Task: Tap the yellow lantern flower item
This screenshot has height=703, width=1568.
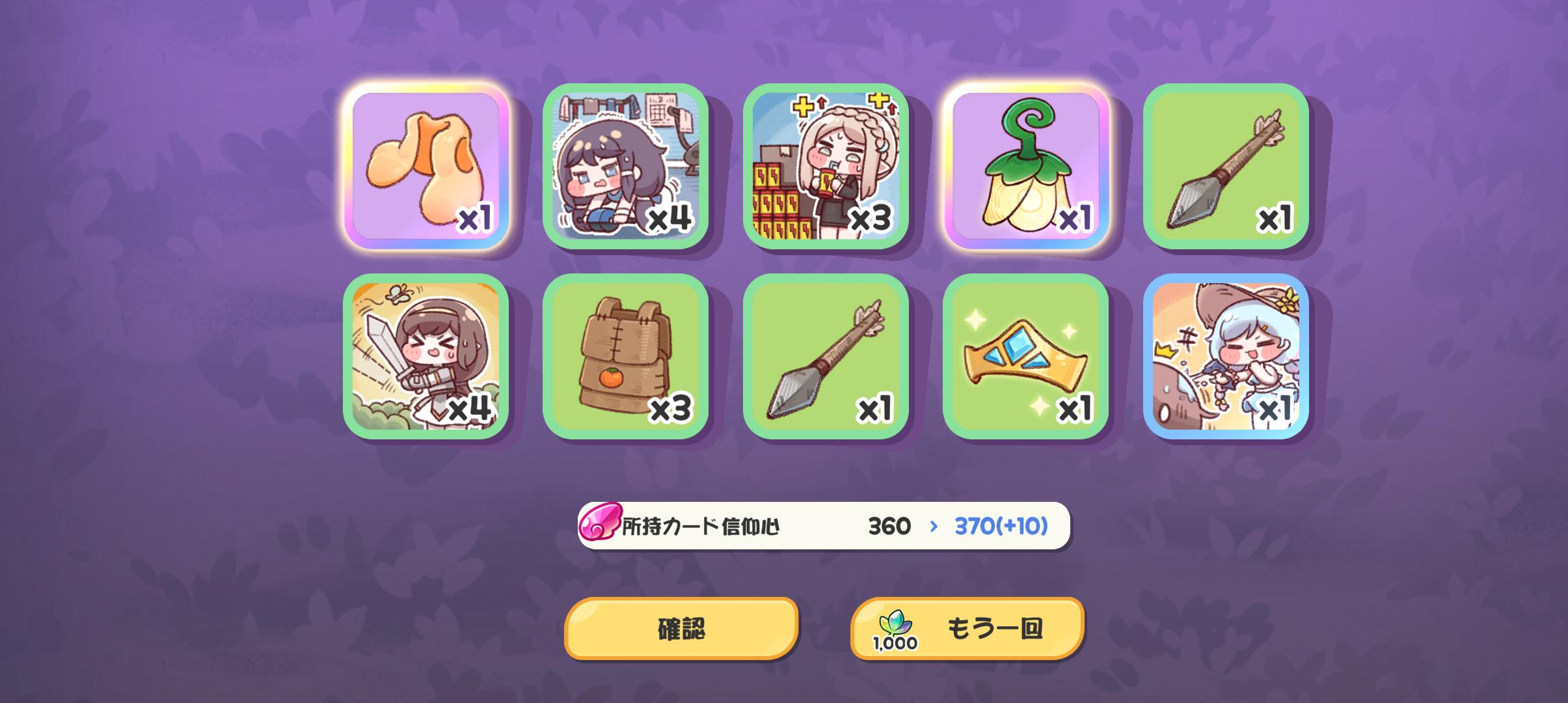Action: tap(1026, 166)
